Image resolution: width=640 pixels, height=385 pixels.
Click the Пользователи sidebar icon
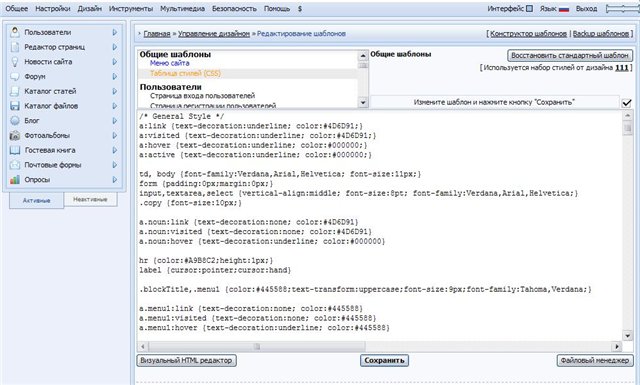pyautogui.click(x=15, y=32)
